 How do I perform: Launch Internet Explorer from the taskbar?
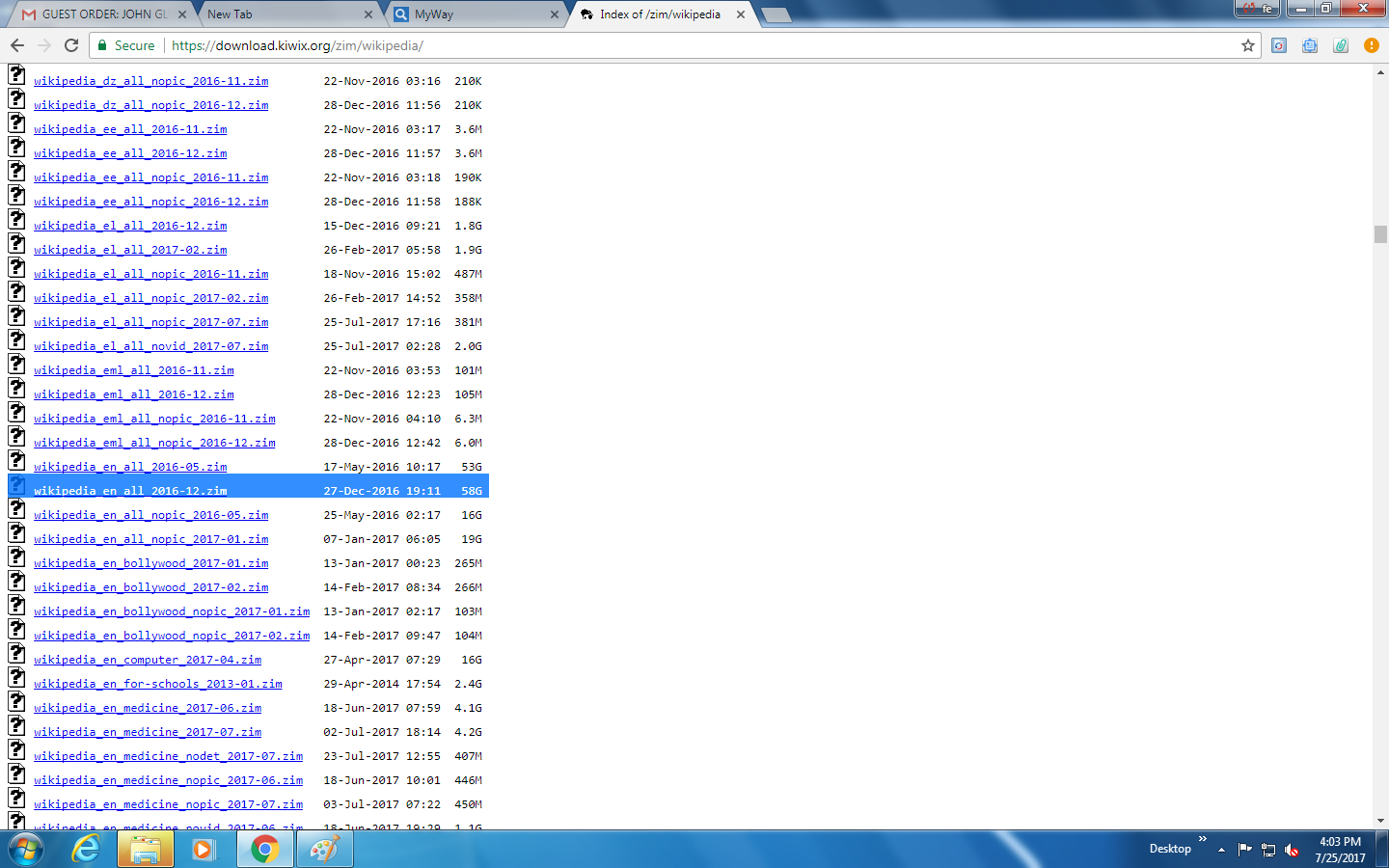tap(87, 849)
